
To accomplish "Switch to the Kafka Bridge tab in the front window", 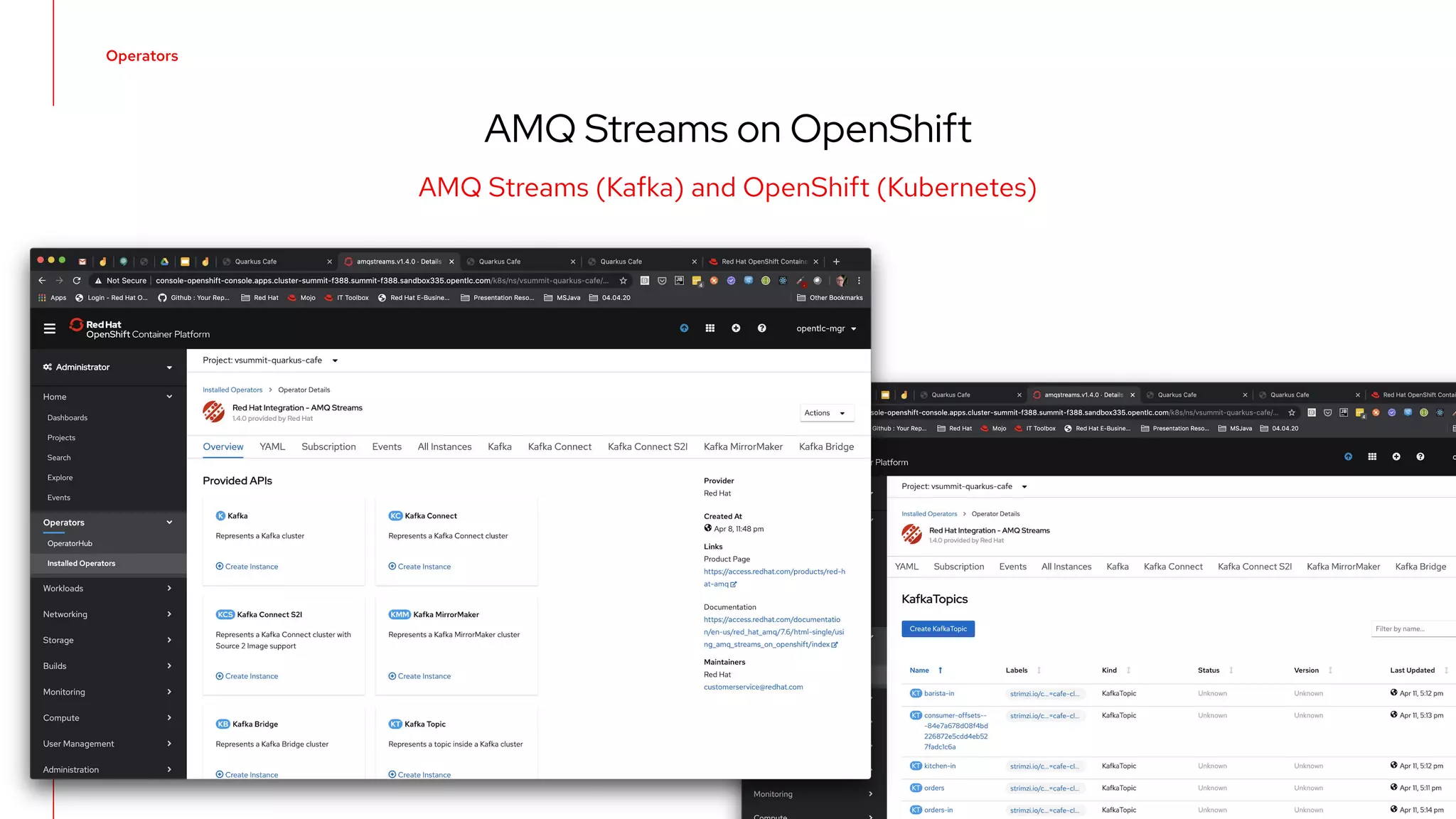I will pos(826,446).
